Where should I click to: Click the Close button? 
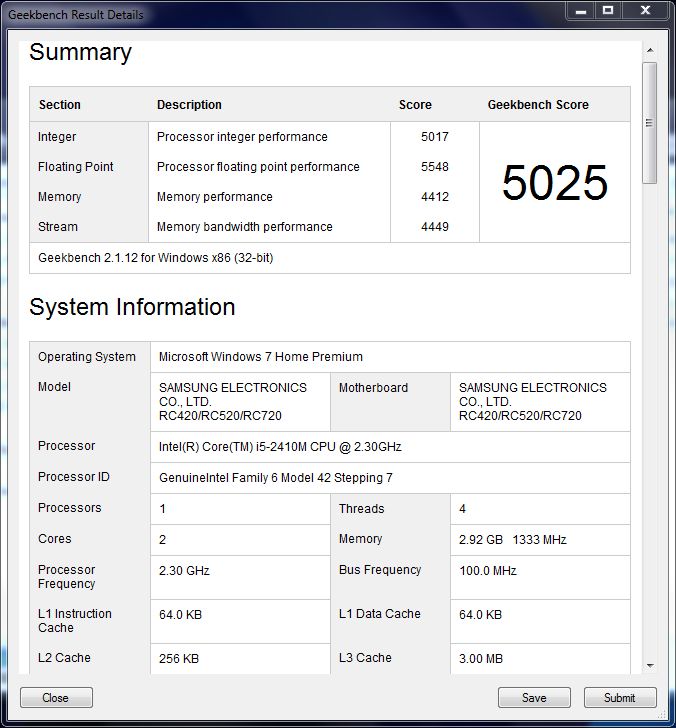(x=56, y=697)
